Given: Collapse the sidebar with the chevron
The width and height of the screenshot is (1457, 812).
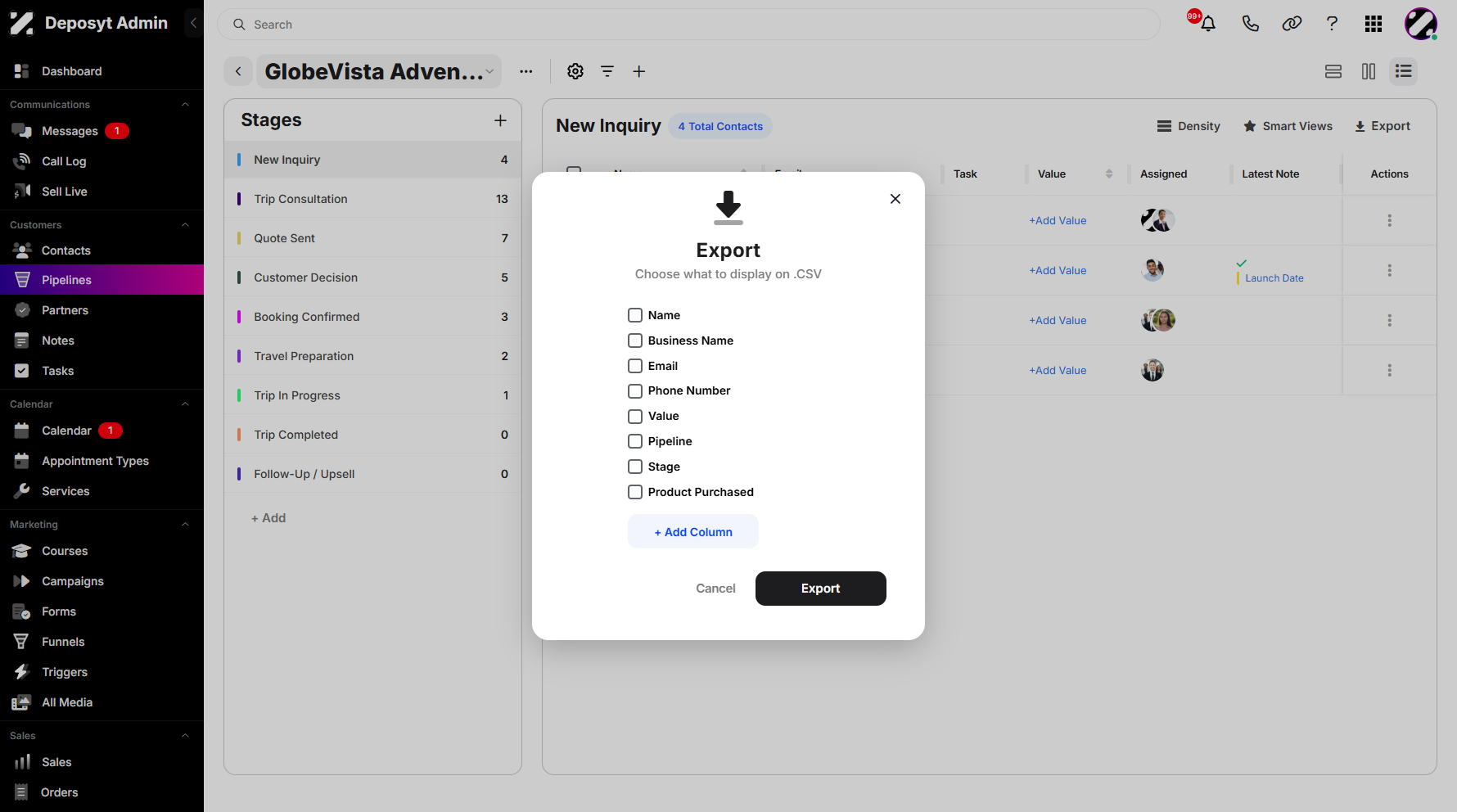Looking at the screenshot, I should tap(193, 23).
